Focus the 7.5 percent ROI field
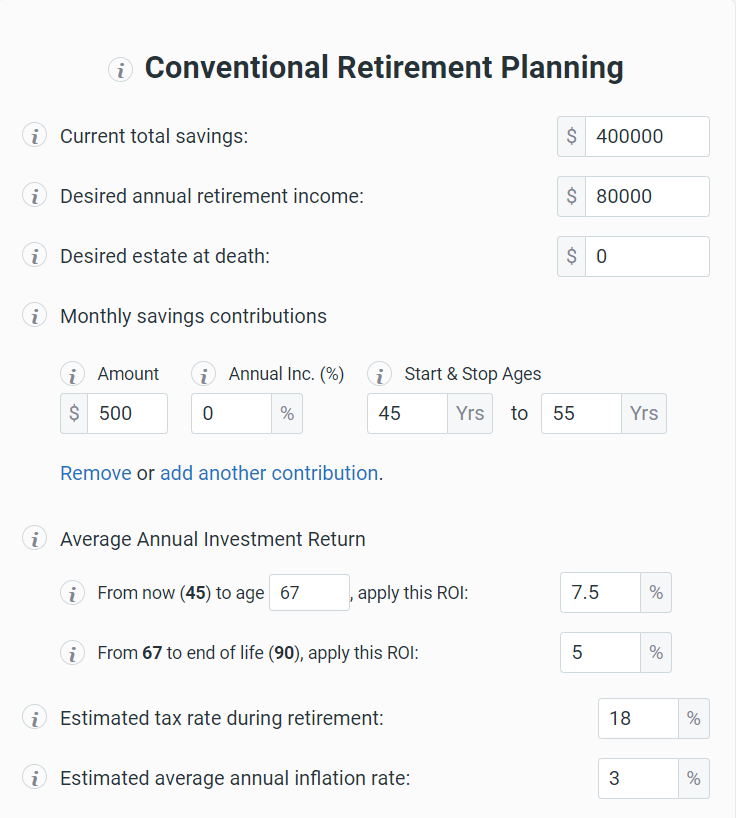The width and height of the screenshot is (736, 818). click(600, 593)
